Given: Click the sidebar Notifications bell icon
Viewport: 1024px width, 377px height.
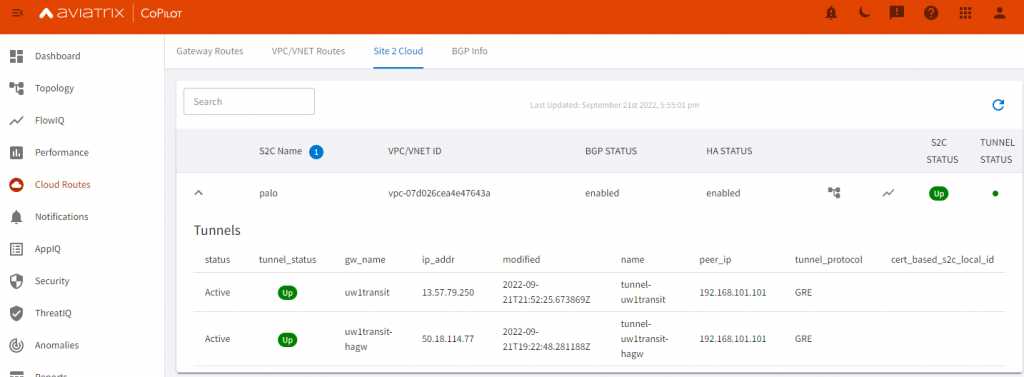Looking at the screenshot, I should point(16,217).
